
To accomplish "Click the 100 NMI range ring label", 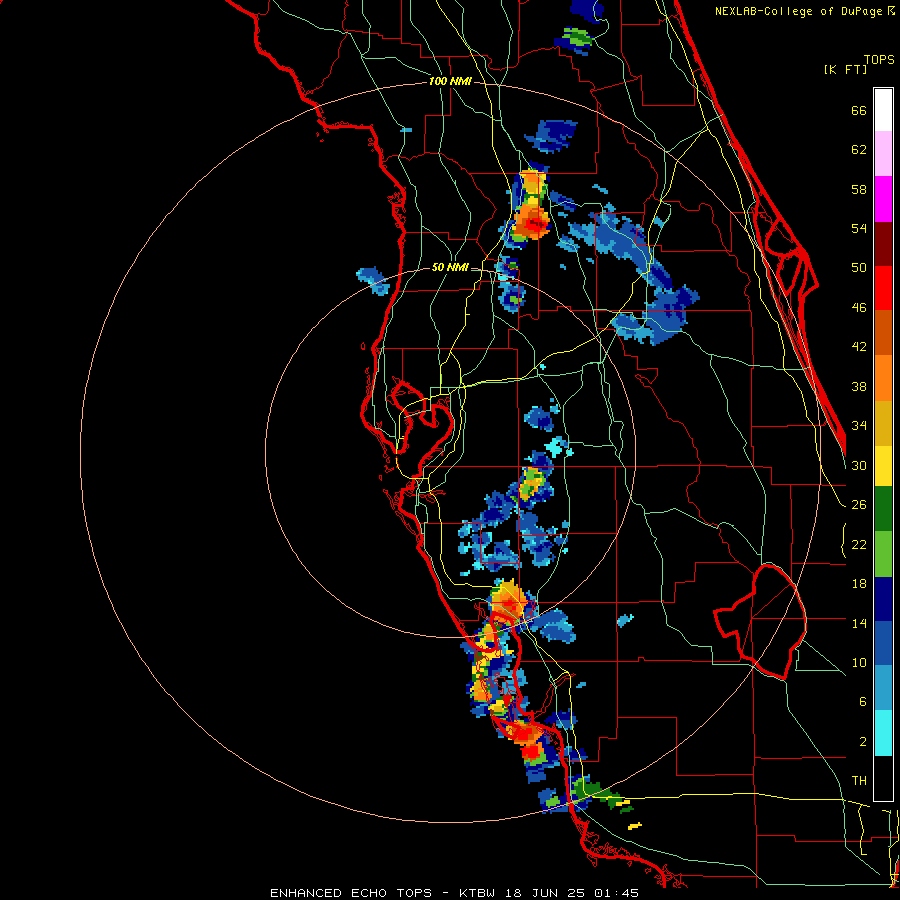I will click(x=450, y=82).
